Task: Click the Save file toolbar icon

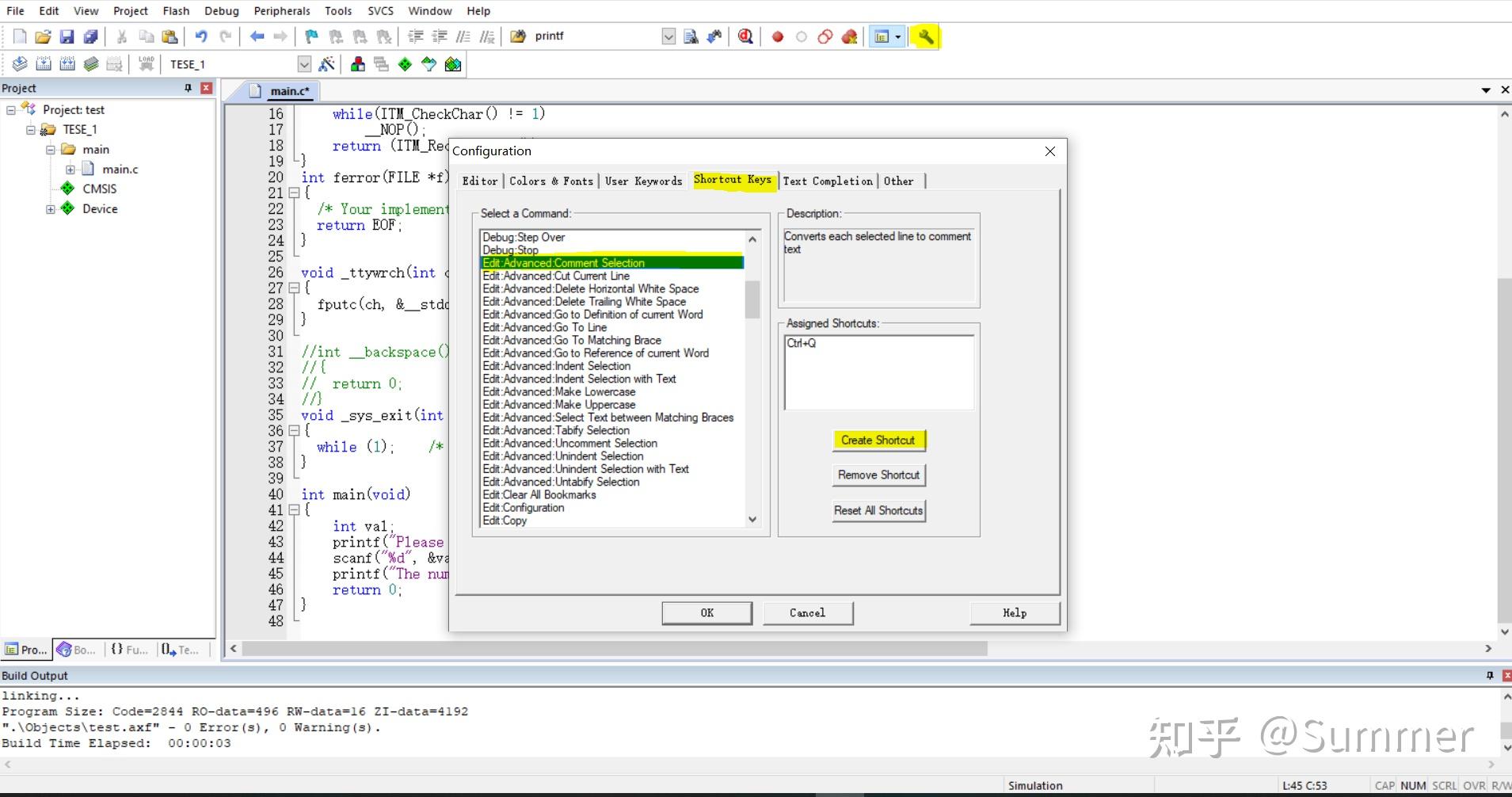Action: click(x=67, y=36)
